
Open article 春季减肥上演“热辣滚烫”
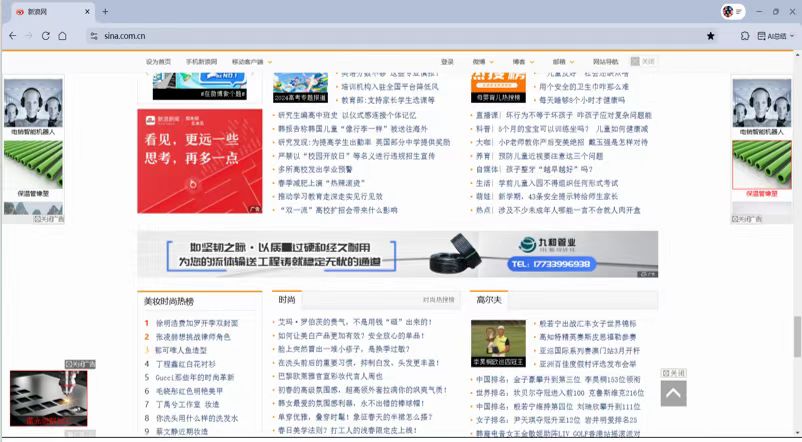[x=322, y=183]
